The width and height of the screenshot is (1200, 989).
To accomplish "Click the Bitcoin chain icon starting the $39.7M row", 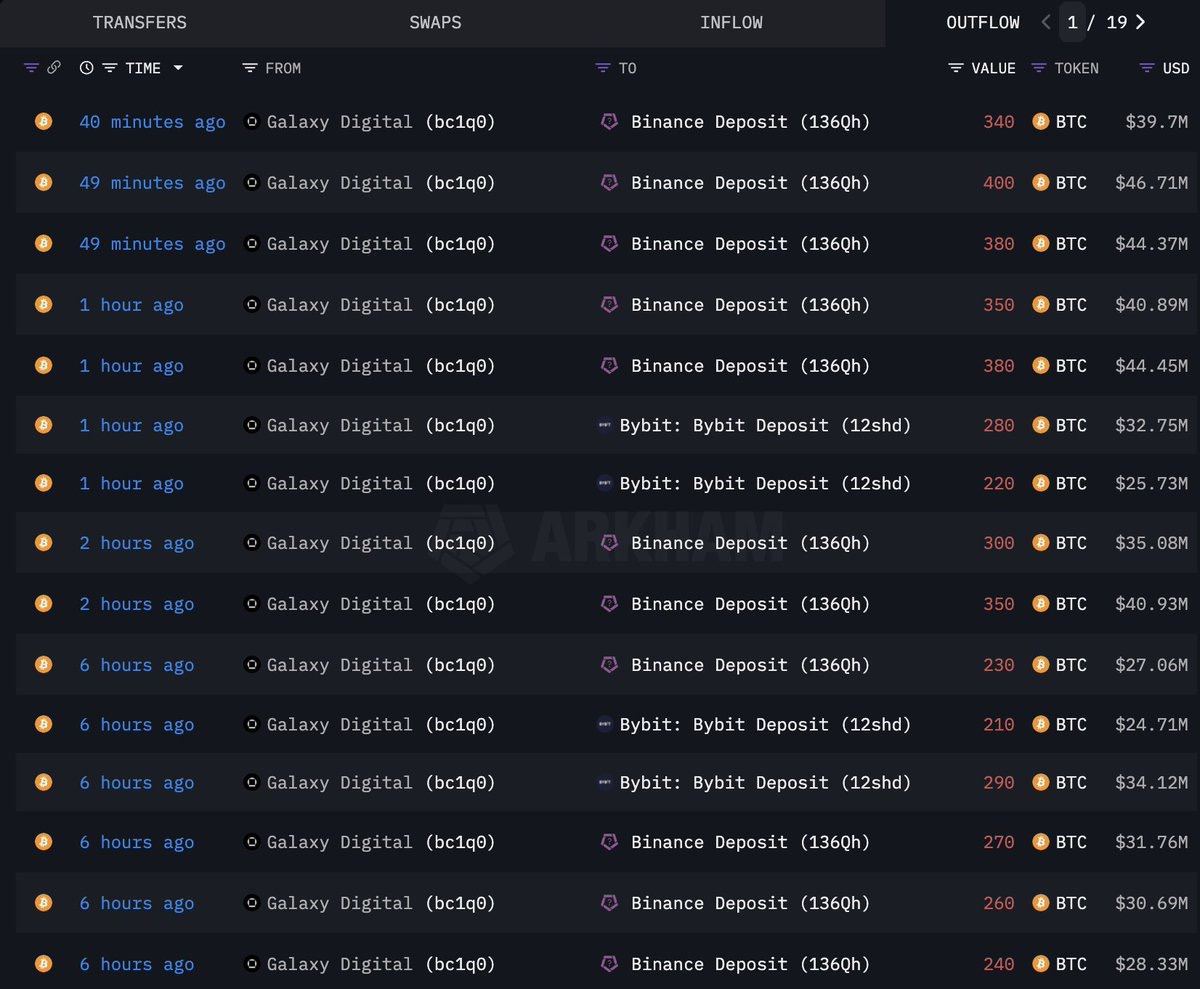I will pyautogui.click(x=43, y=122).
